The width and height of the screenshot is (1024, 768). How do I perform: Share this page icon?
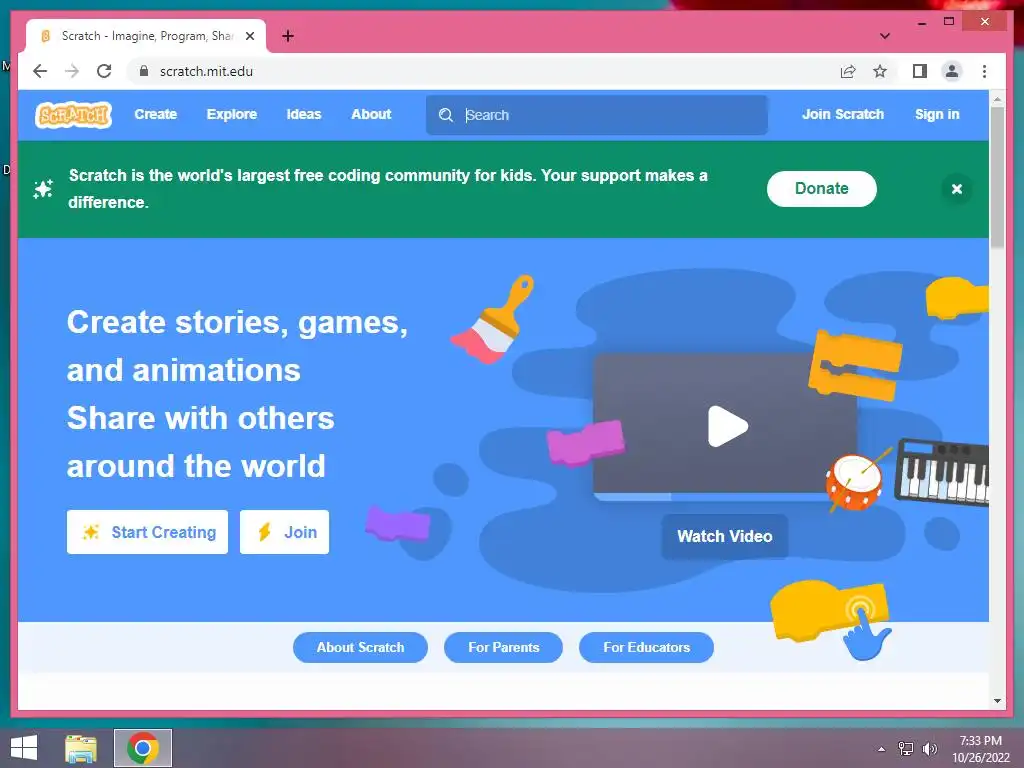(848, 71)
